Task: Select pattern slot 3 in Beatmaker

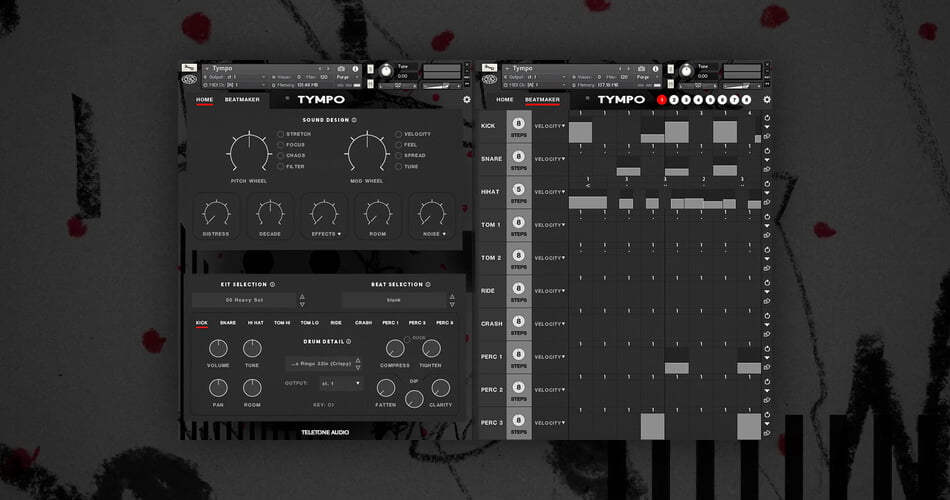Action: click(x=686, y=100)
